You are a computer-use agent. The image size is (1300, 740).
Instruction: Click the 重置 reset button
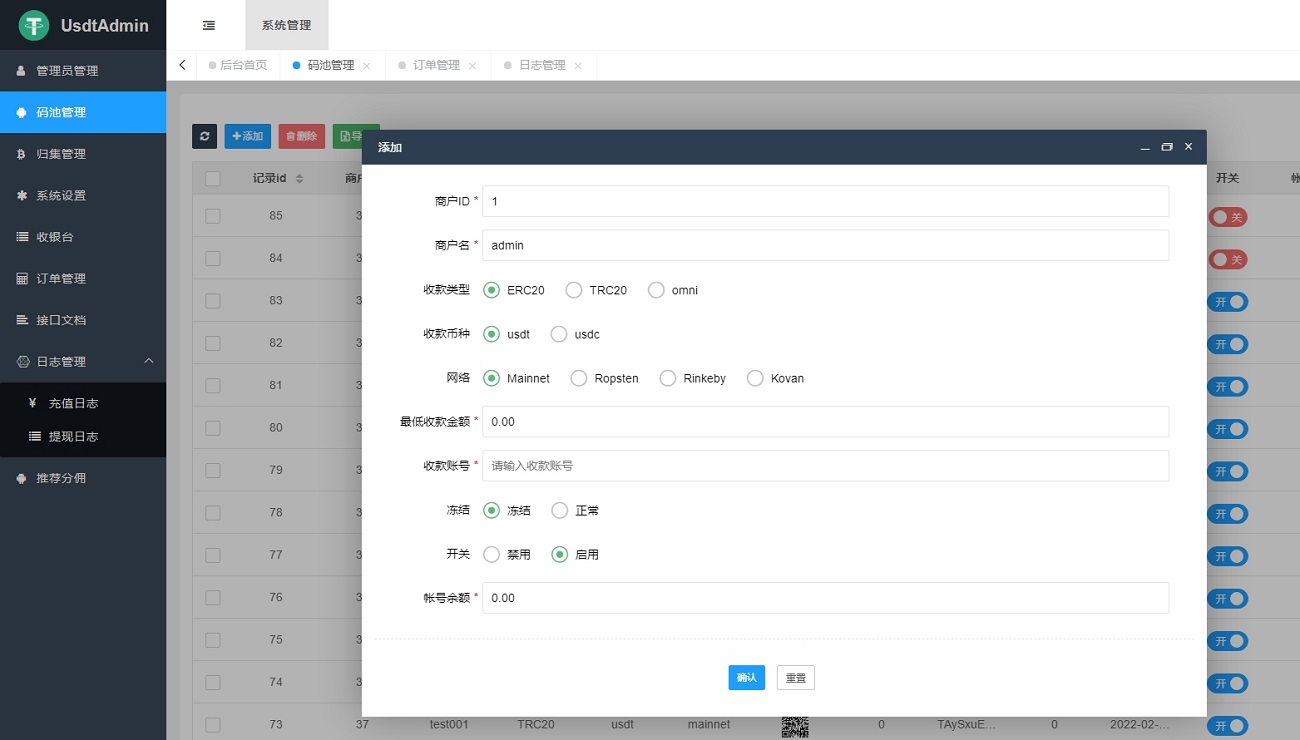point(795,677)
